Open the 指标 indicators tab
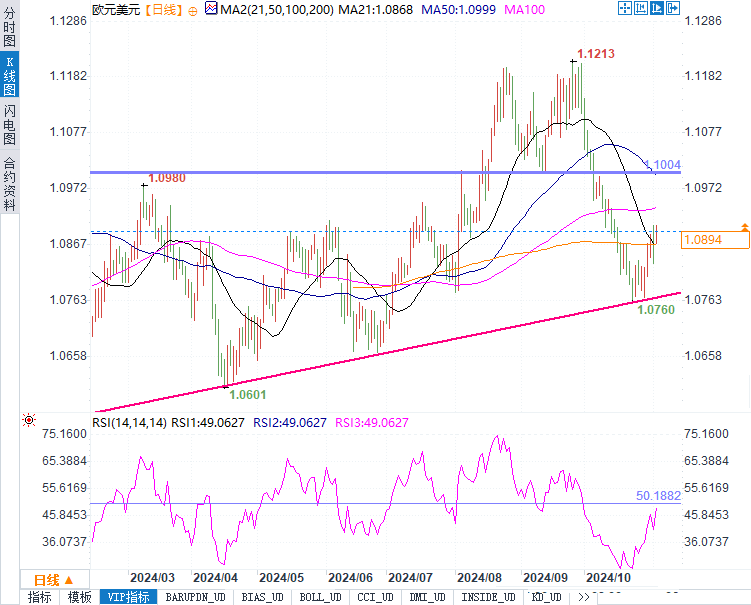 pos(40,597)
